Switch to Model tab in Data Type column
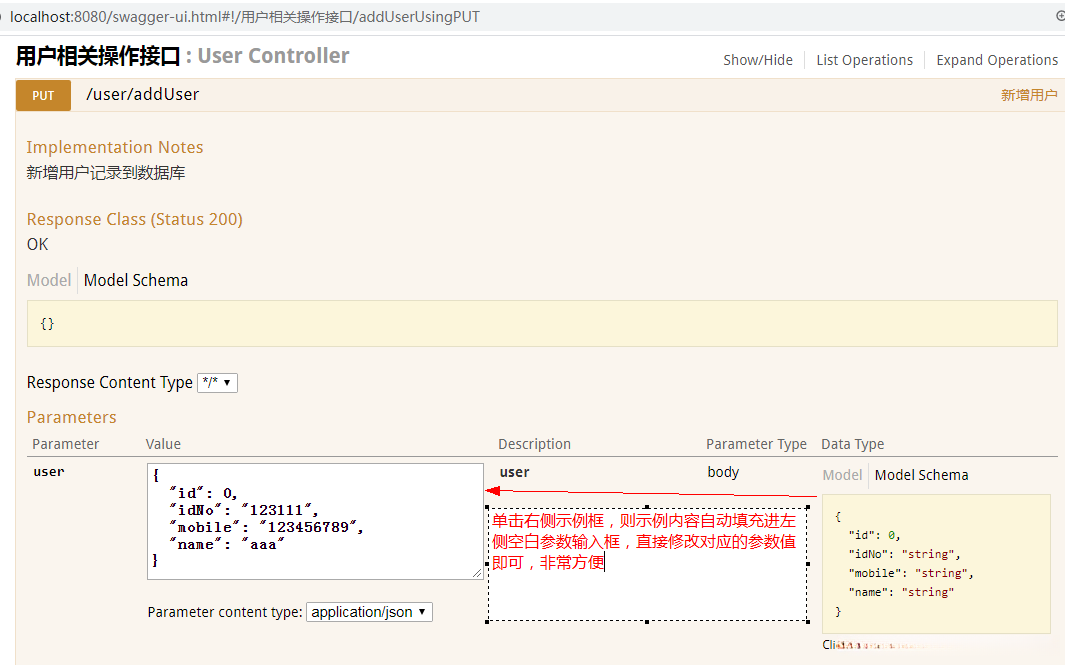Viewport: 1065px width, 665px height. (x=842, y=475)
